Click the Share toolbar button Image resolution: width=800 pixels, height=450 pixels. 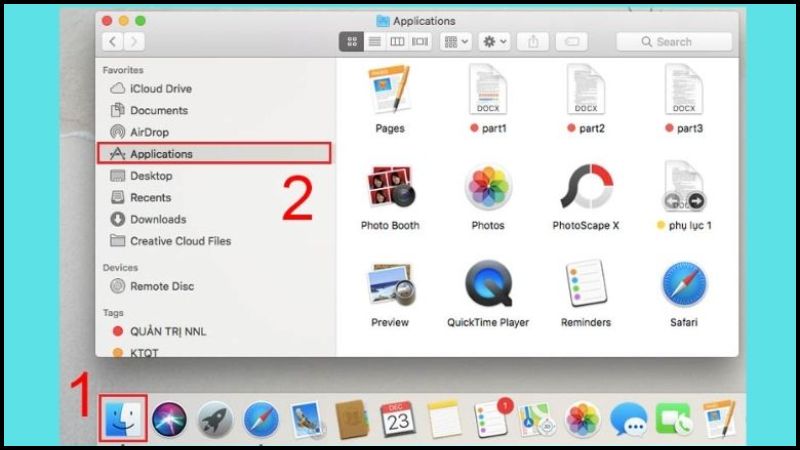(x=533, y=42)
